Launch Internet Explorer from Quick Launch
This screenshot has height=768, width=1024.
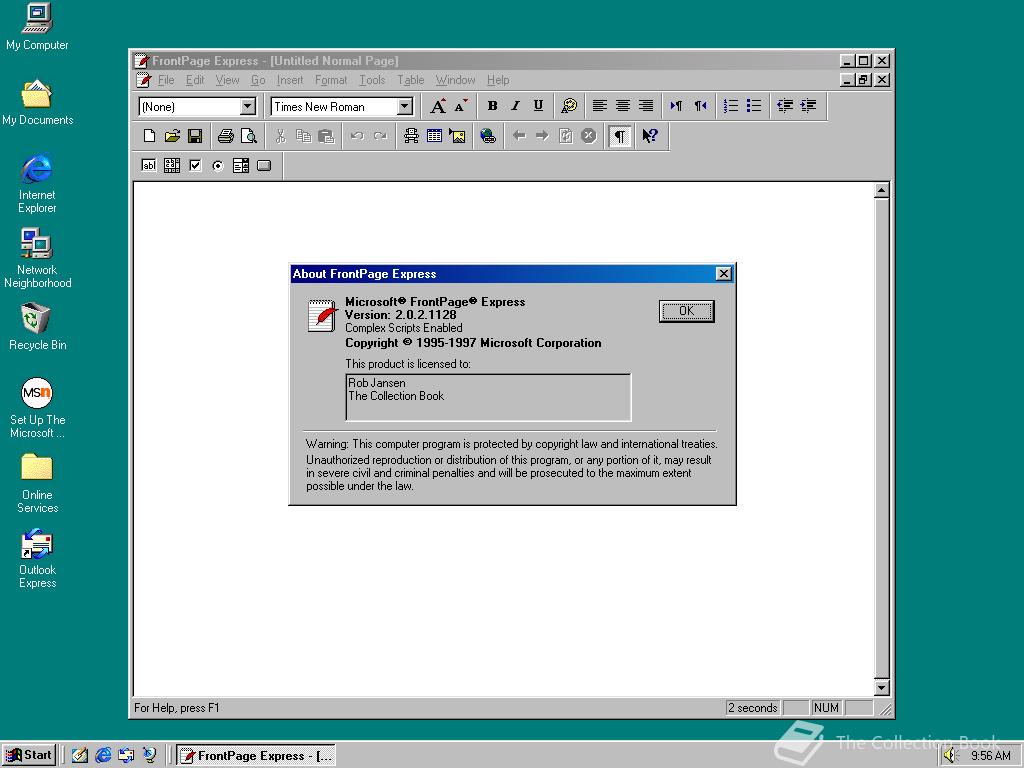[103, 756]
